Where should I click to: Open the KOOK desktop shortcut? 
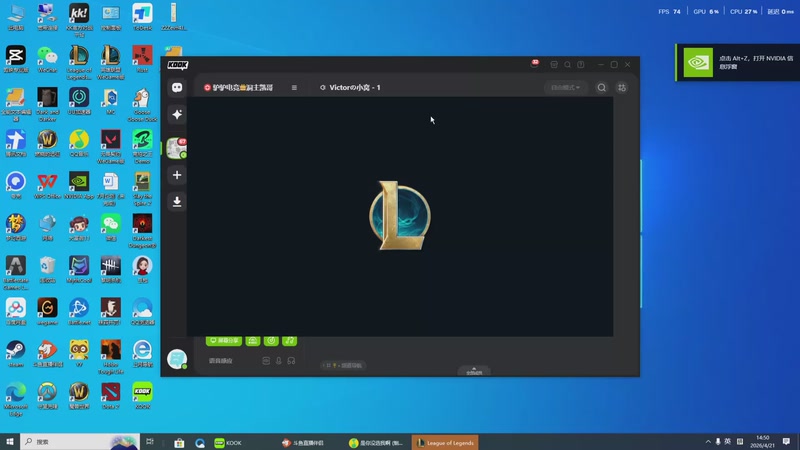(142, 395)
